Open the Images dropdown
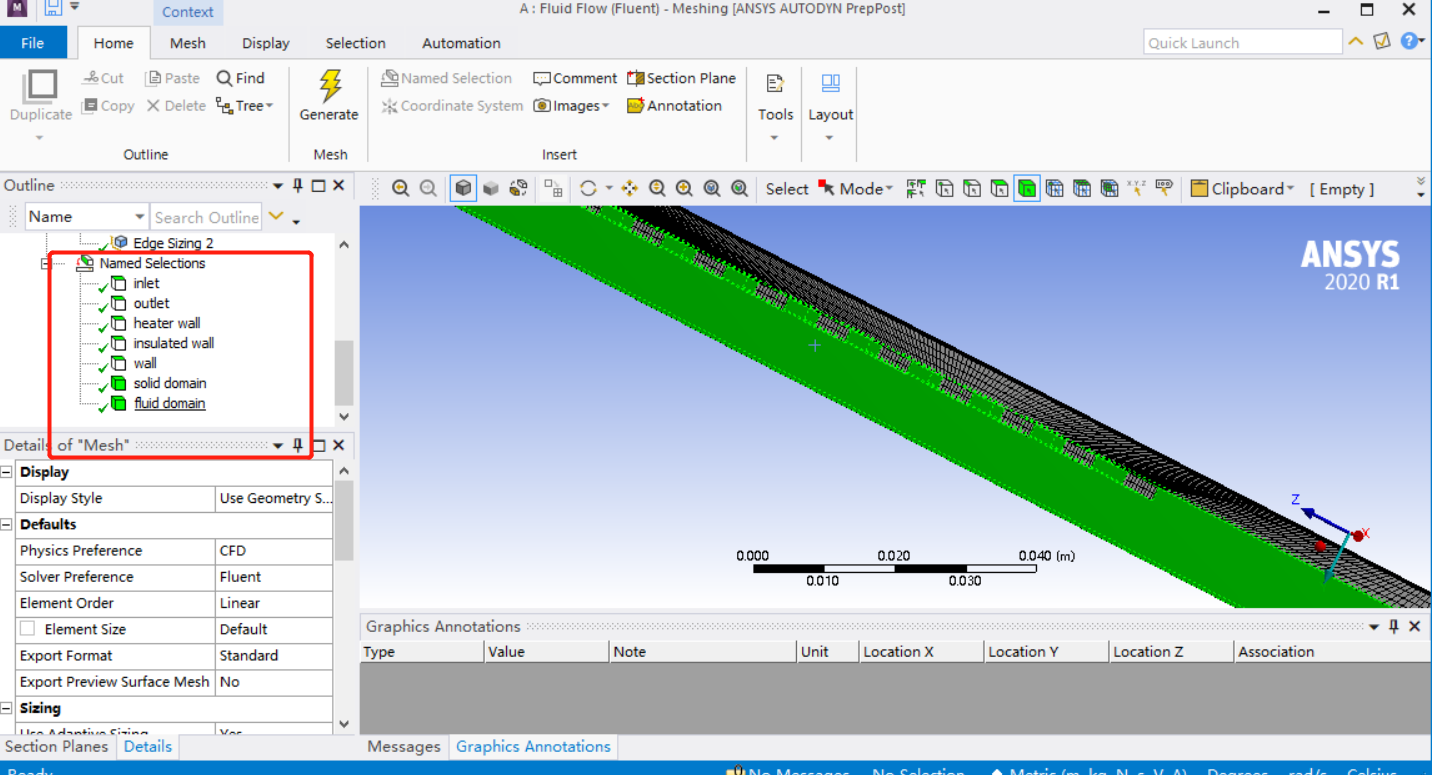 (x=572, y=105)
